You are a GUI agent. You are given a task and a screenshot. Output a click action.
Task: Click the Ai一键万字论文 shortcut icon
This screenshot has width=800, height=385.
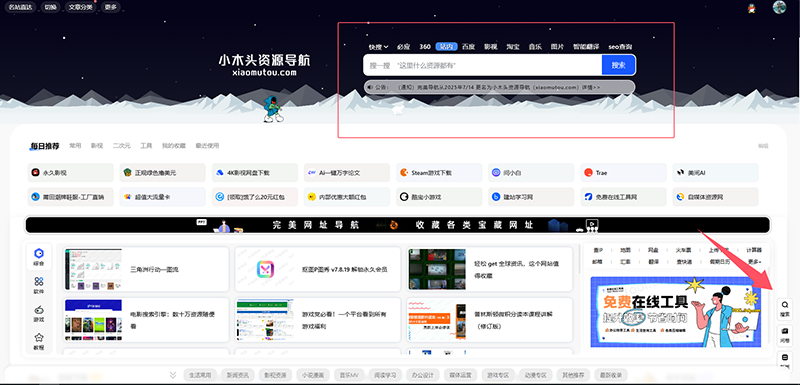click(312, 173)
